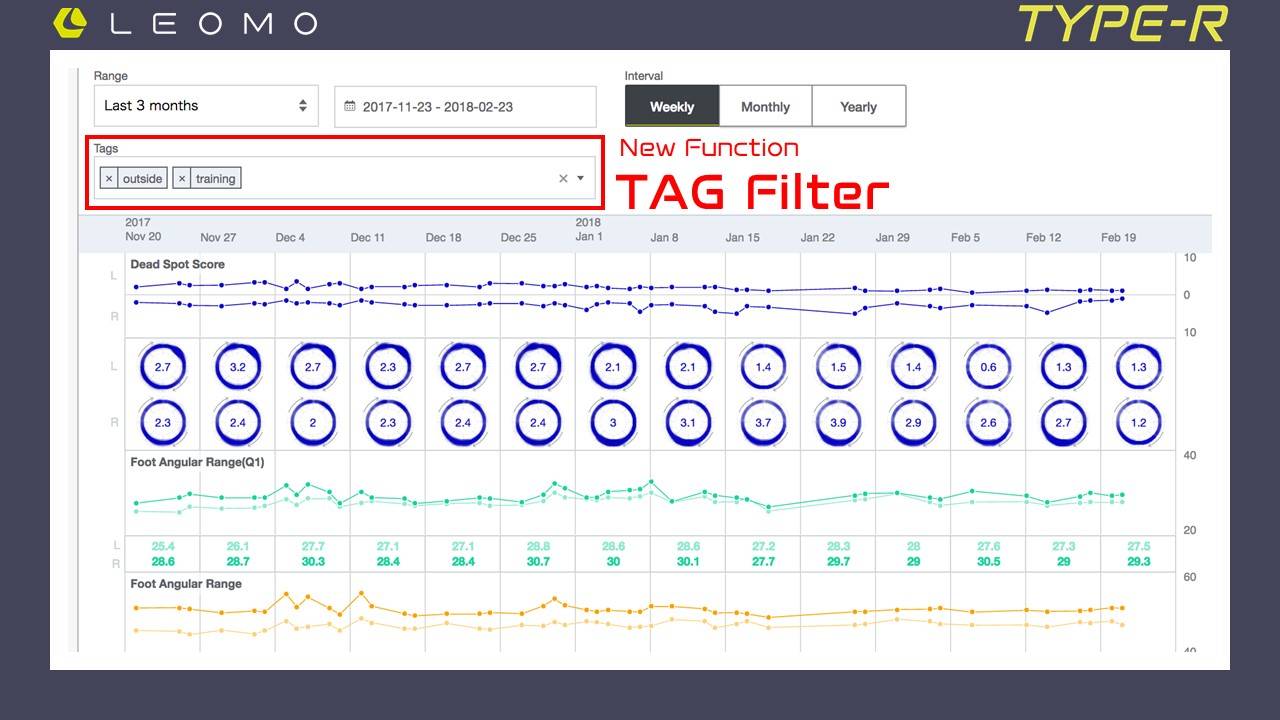Image resolution: width=1280 pixels, height=720 pixels.
Task: Click the Foot Angular Range(Q1) chart title
Action: click(x=197, y=462)
